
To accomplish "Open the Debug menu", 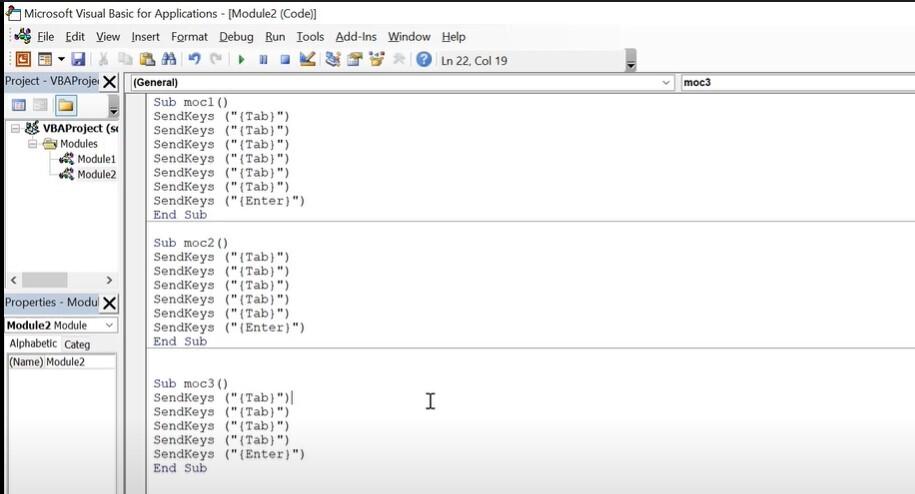I will 236,37.
